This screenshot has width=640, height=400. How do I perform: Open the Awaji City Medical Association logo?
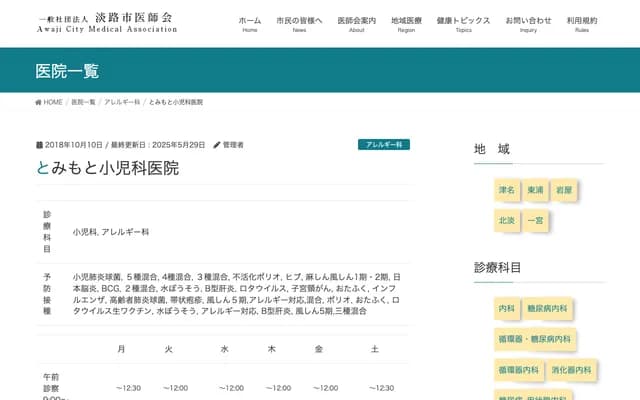coord(107,22)
